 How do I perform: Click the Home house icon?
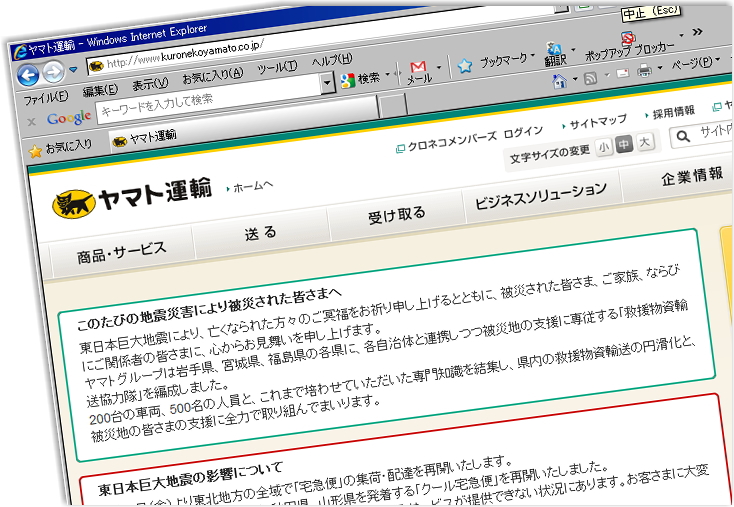coord(559,78)
